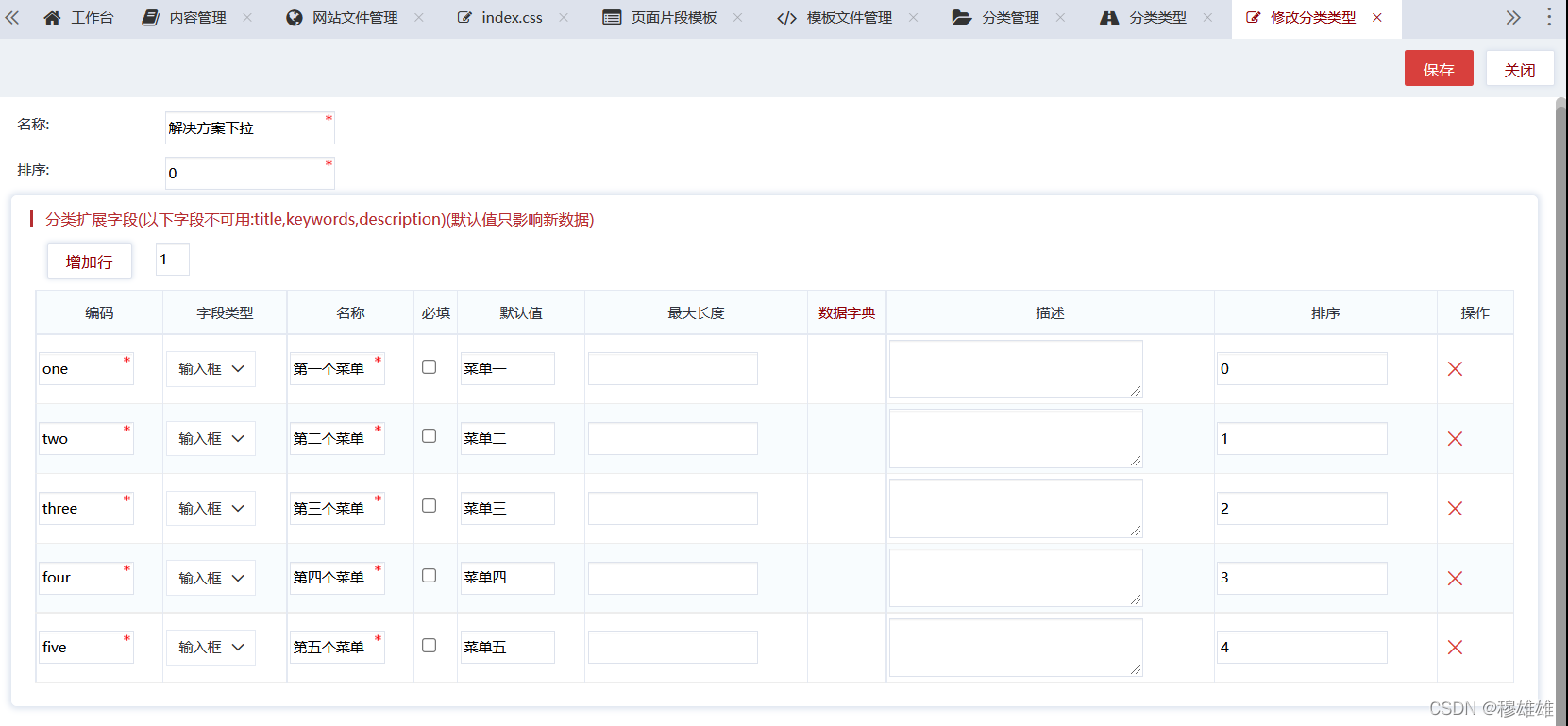Close the 模板文件管理 tab
This screenshot has width=1568, height=726.
(914, 18)
